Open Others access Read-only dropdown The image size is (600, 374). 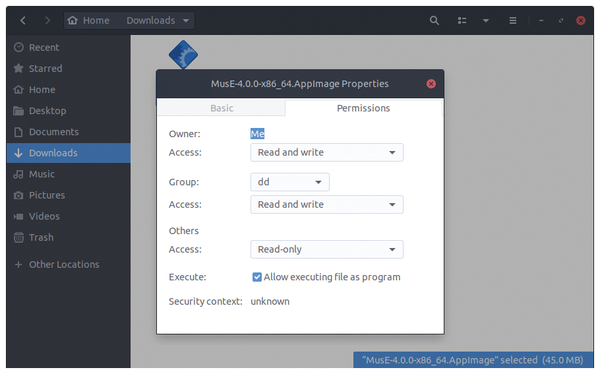[x=327, y=249]
